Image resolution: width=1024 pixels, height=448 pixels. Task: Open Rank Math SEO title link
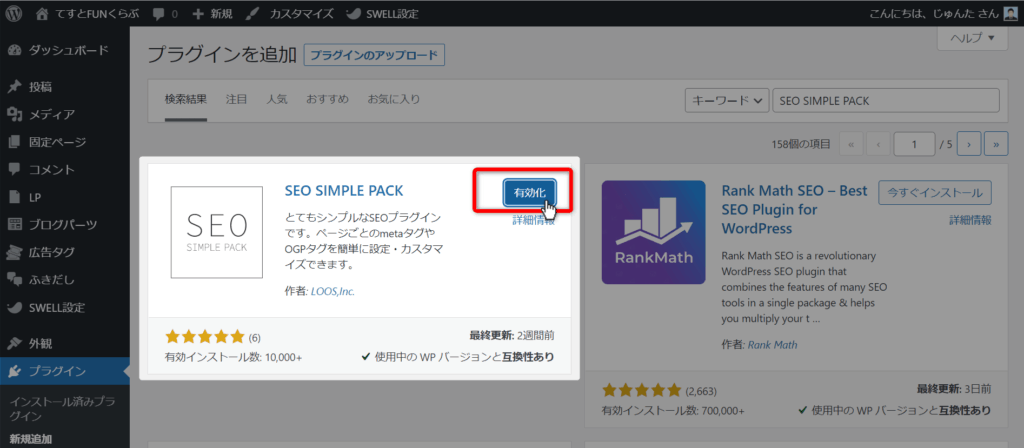(x=795, y=210)
